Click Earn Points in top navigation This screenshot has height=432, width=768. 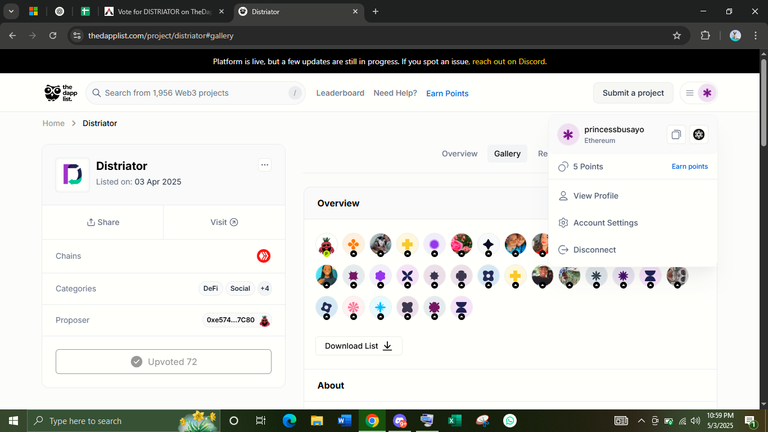(447, 93)
